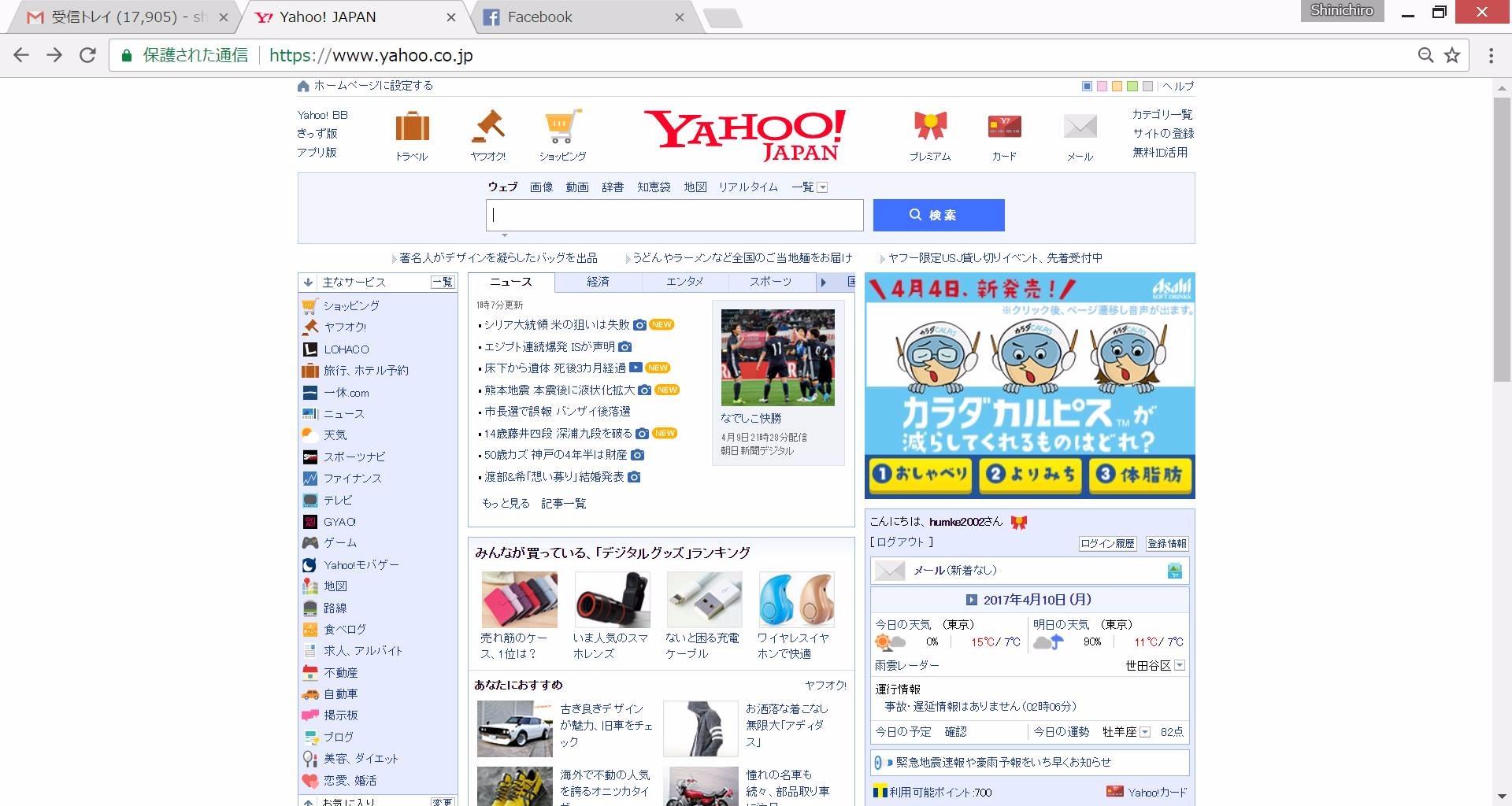The width and height of the screenshot is (1512, 806).
Task: Open the Shopping cart icon
Action: pos(562,127)
